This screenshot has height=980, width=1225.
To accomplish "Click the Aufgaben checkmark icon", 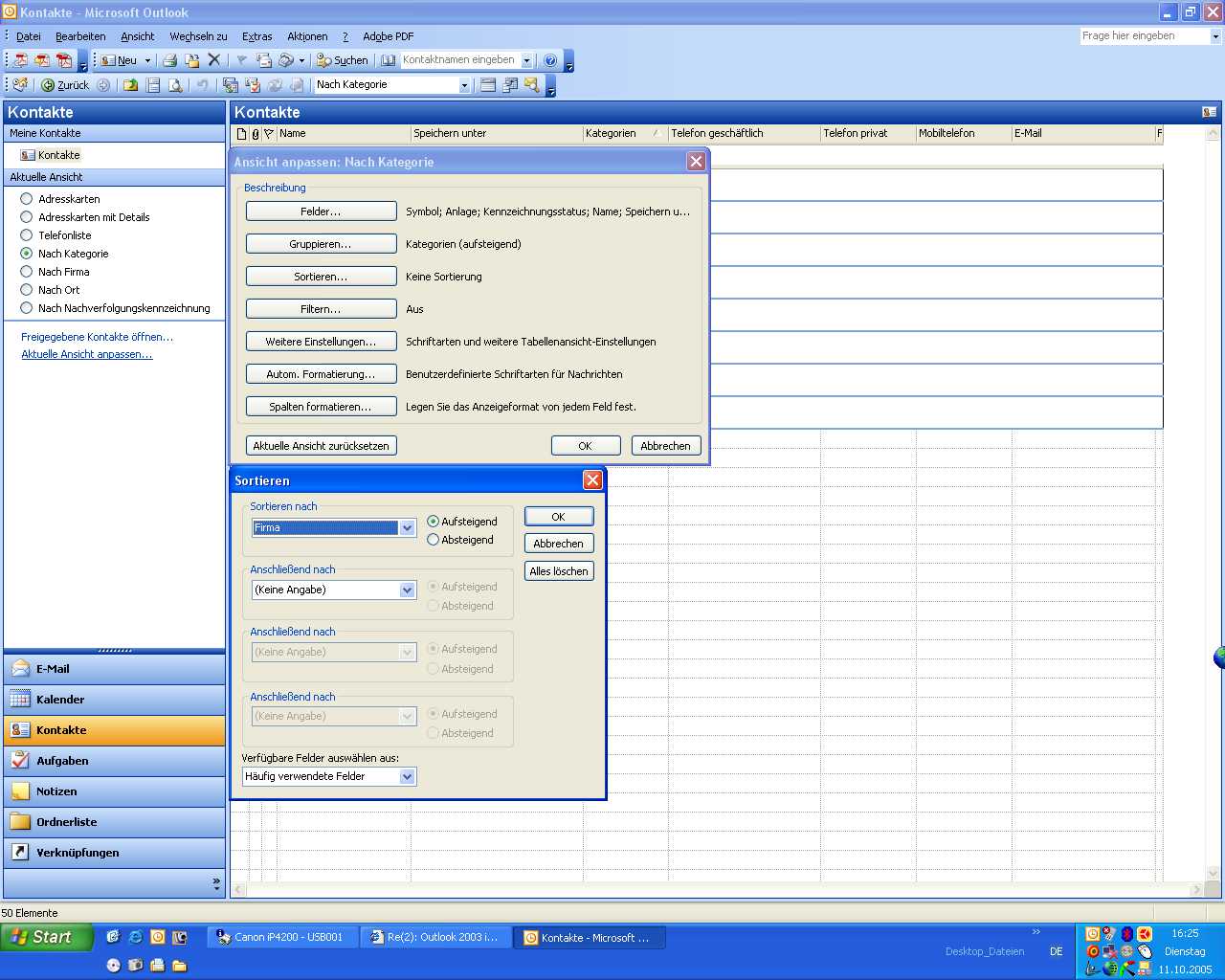I will (20, 761).
